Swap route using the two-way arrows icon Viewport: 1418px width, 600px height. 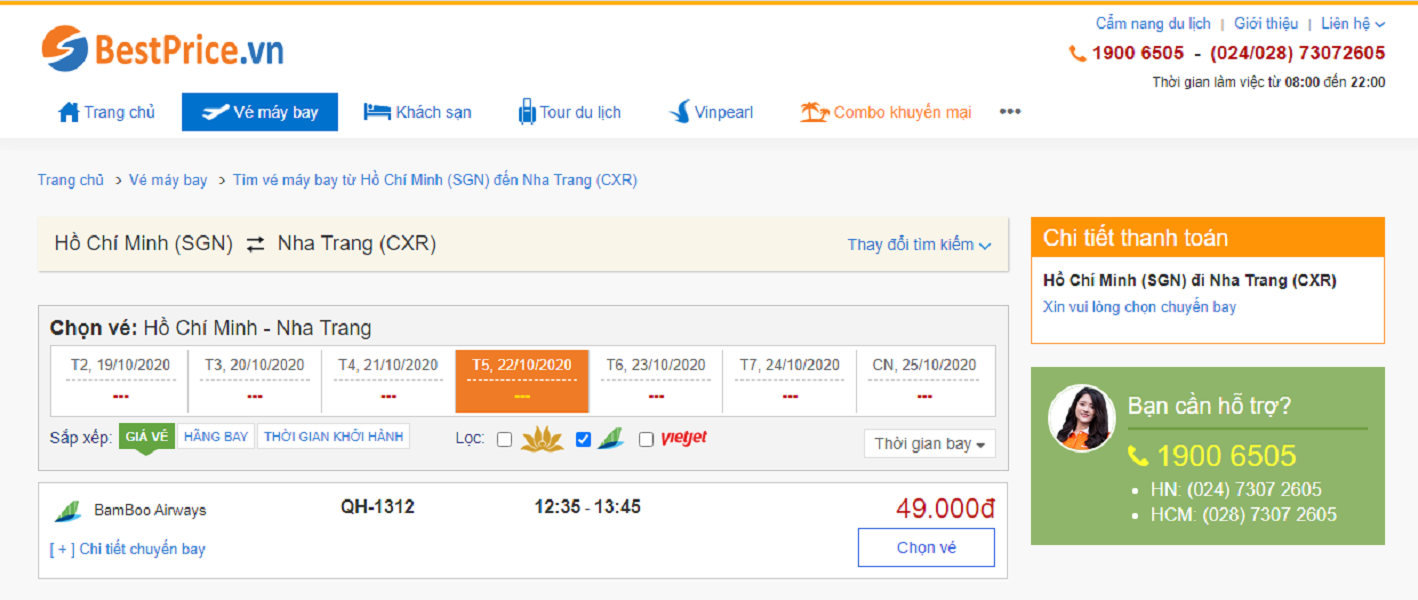(256, 244)
